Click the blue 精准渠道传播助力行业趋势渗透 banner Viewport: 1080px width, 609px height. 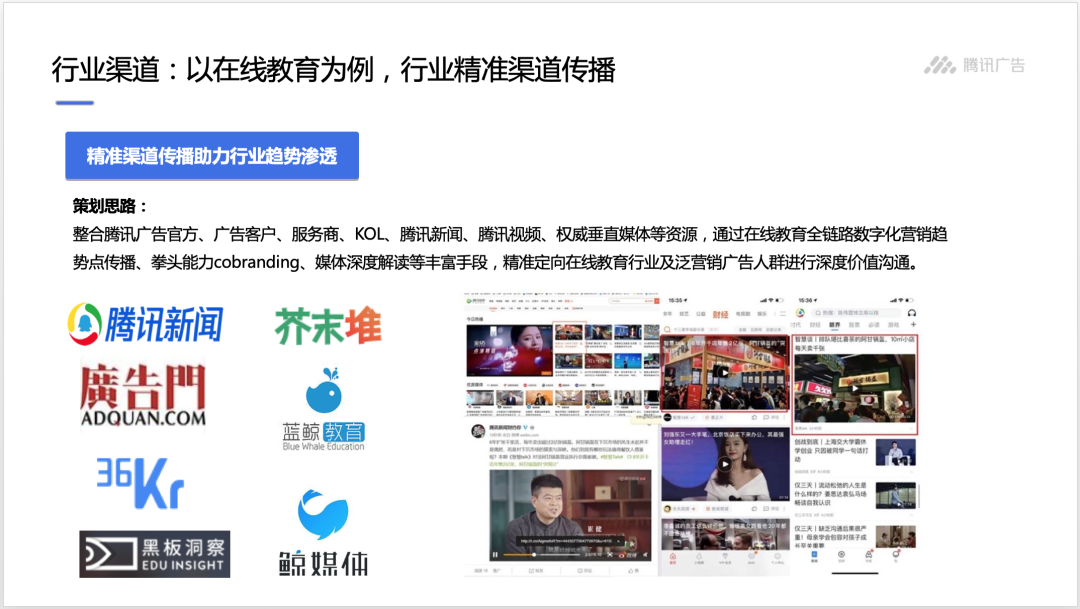[212, 156]
